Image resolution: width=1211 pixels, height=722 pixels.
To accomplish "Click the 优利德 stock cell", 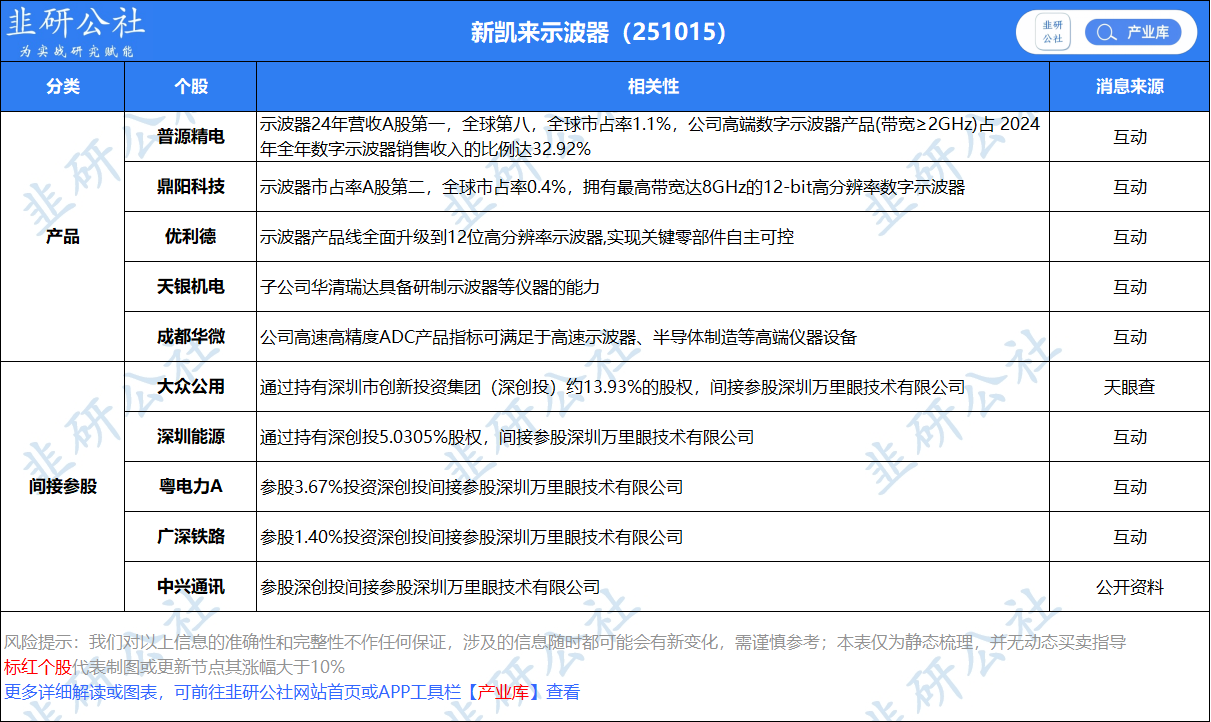I will [190, 237].
